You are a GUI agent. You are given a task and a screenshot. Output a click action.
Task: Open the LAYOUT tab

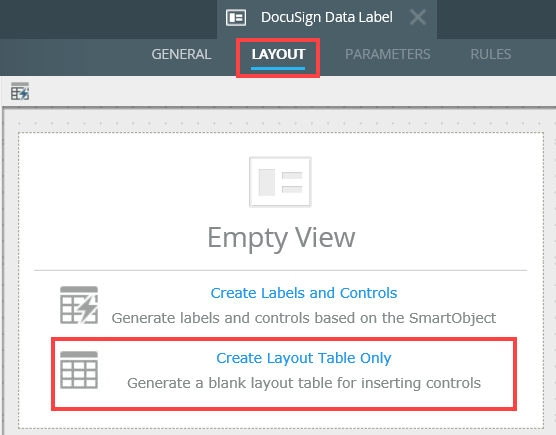pos(278,54)
